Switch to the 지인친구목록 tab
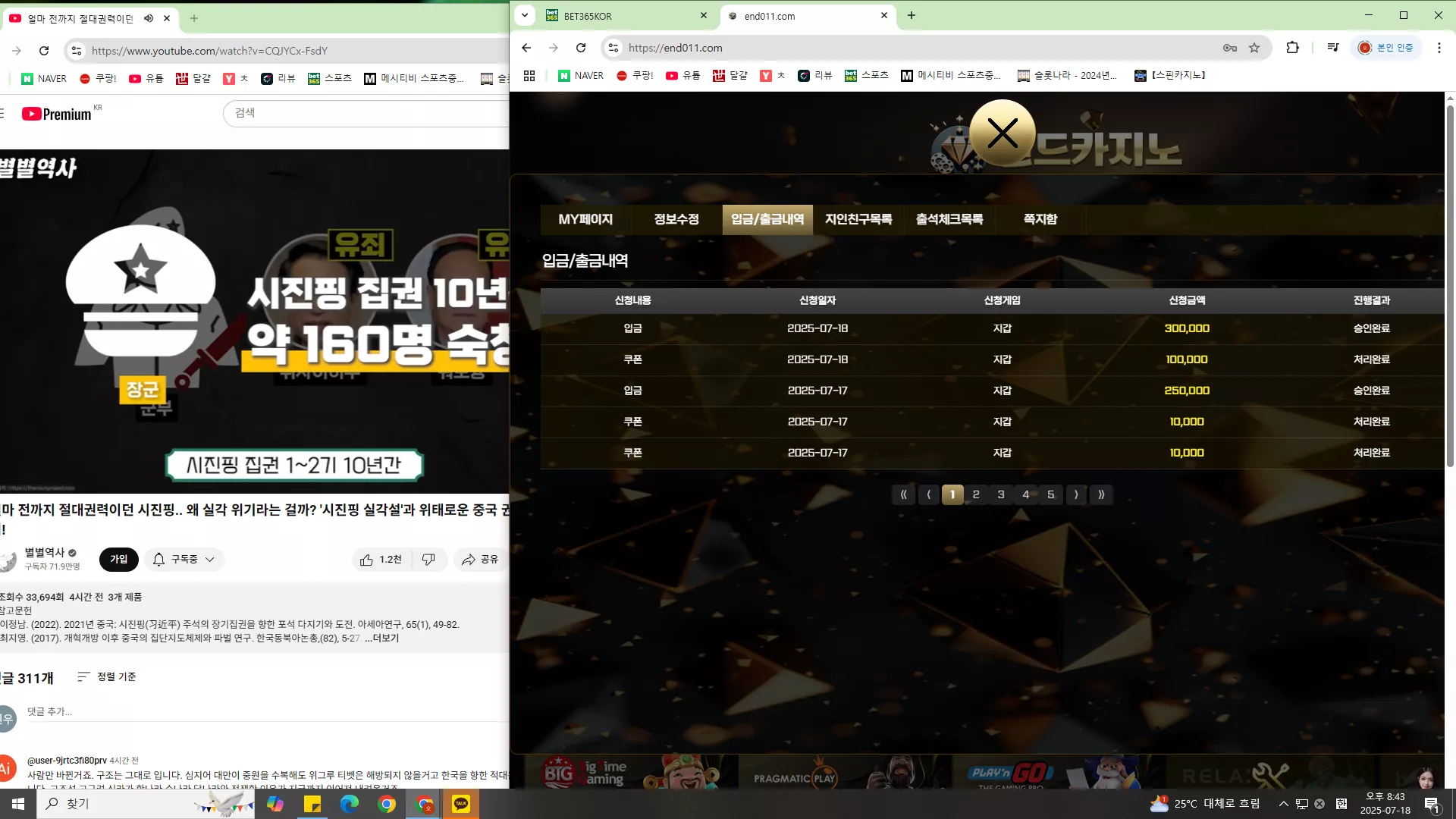 858,219
